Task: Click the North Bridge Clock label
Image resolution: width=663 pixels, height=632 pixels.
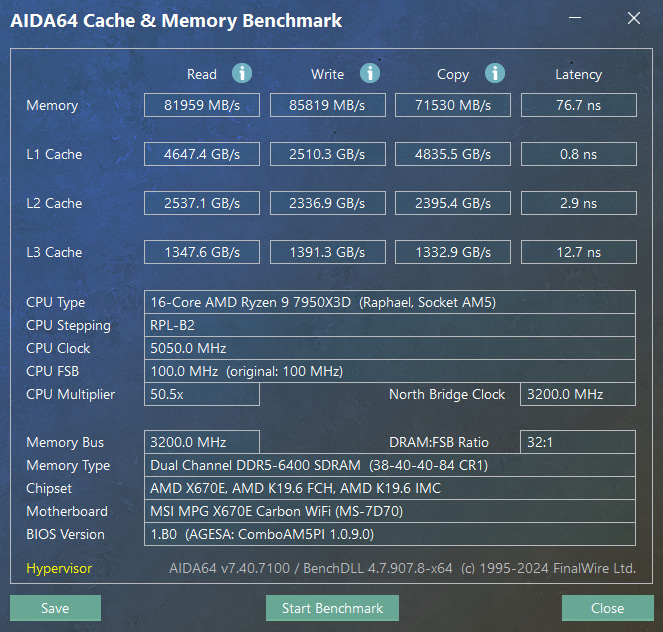Action: point(447,394)
